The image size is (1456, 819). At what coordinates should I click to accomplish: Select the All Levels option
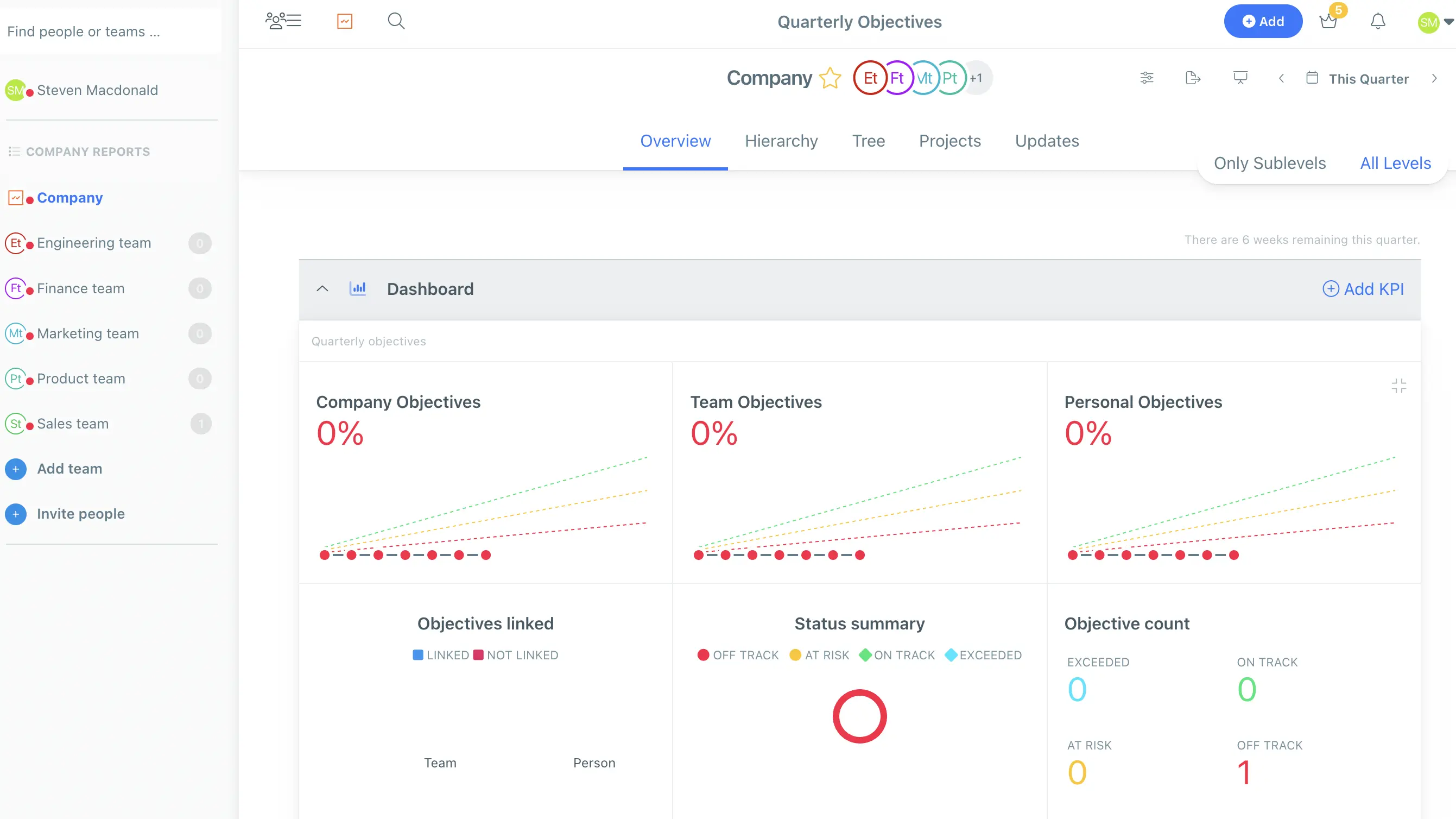point(1395,163)
